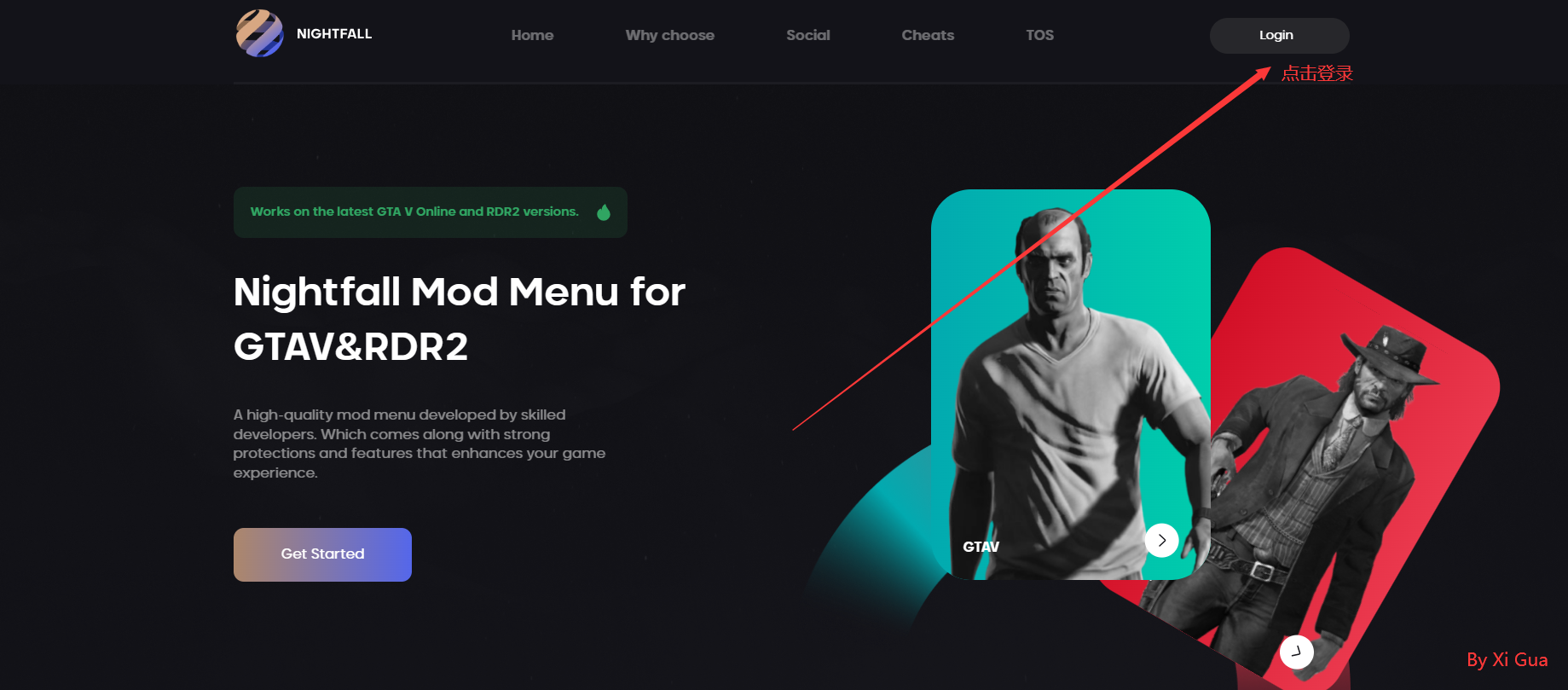Open the TOS page link
The width and height of the screenshot is (1568, 690).
tap(1039, 35)
